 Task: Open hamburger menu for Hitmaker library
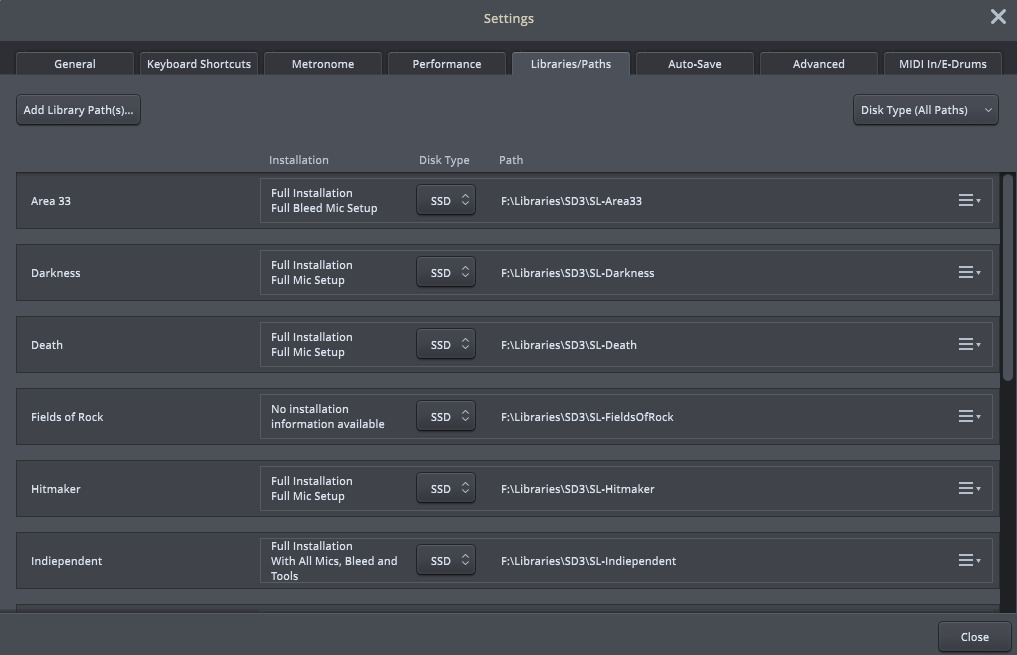click(x=968, y=489)
